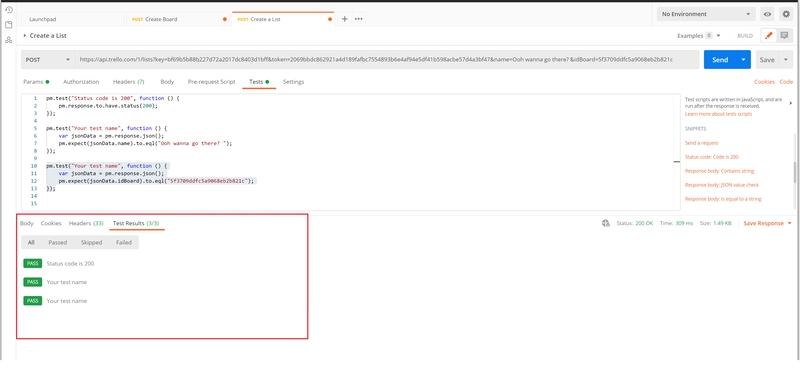Expand the Create a List request description

coord(24,36)
